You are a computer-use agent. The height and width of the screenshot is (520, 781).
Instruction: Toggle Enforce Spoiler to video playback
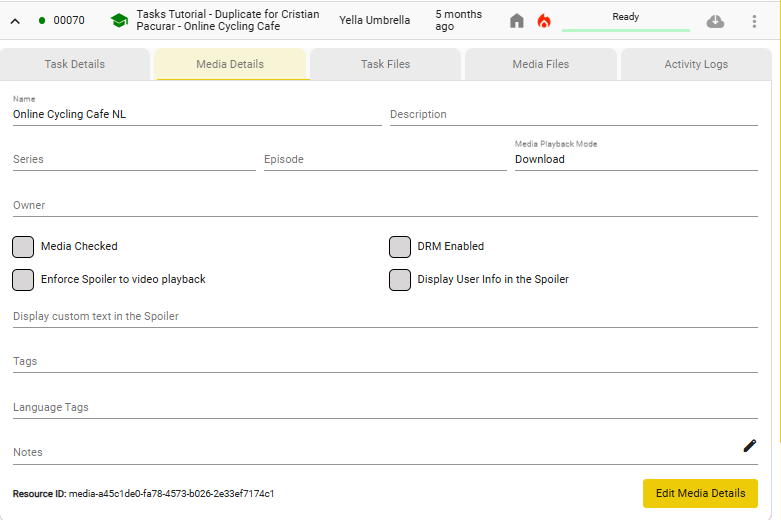point(23,279)
